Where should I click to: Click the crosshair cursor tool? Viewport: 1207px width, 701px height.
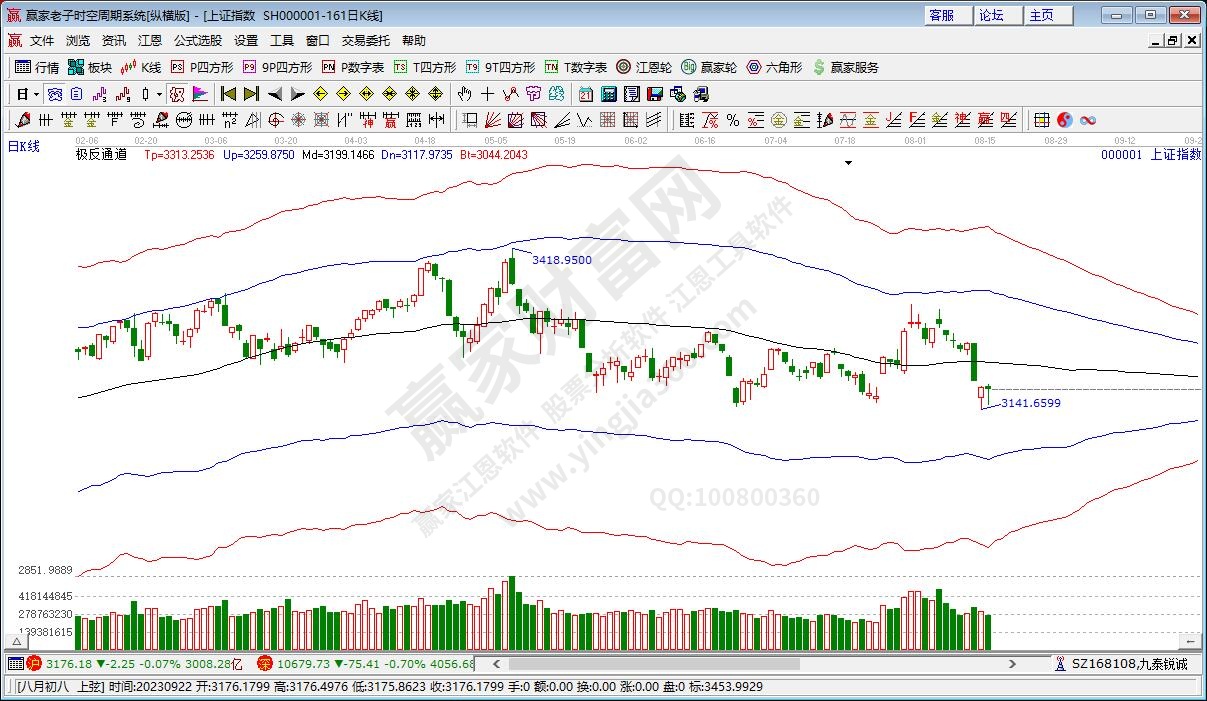(487, 94)
